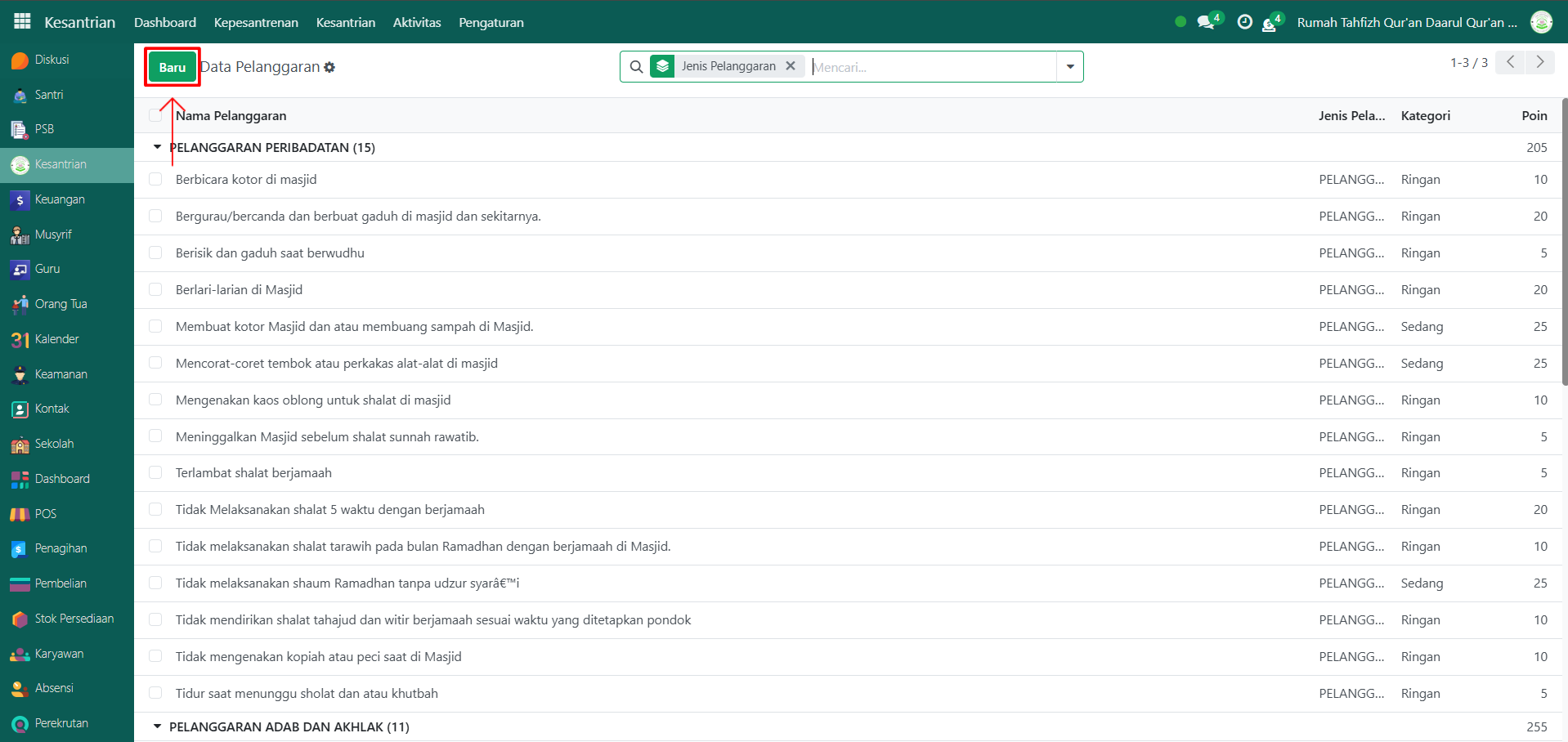The height and width of the screenshot is (742, 1568).
Task: Click the gear icon beside Data Pelanggaran
Action: click(x=329, y=67)
